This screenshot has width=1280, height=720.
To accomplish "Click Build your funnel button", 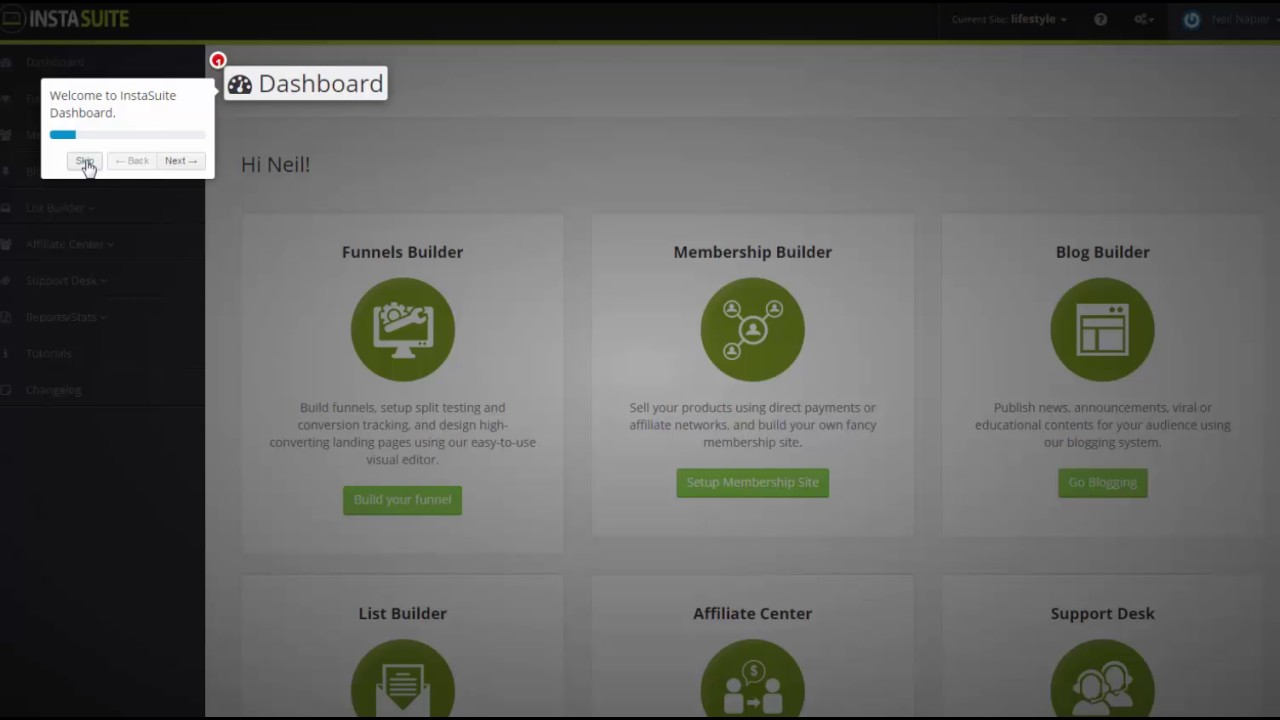I will [x=402, y=500].
